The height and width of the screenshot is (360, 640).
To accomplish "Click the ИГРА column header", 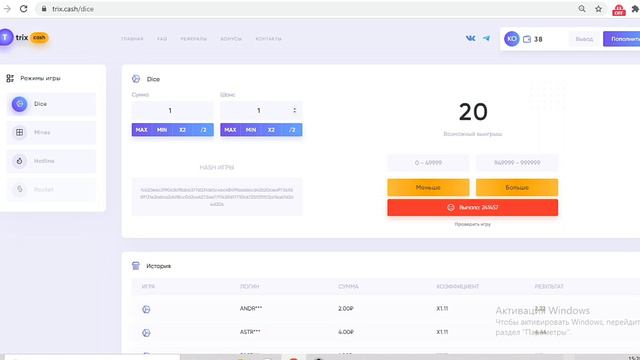I will [x=148, y=287].
